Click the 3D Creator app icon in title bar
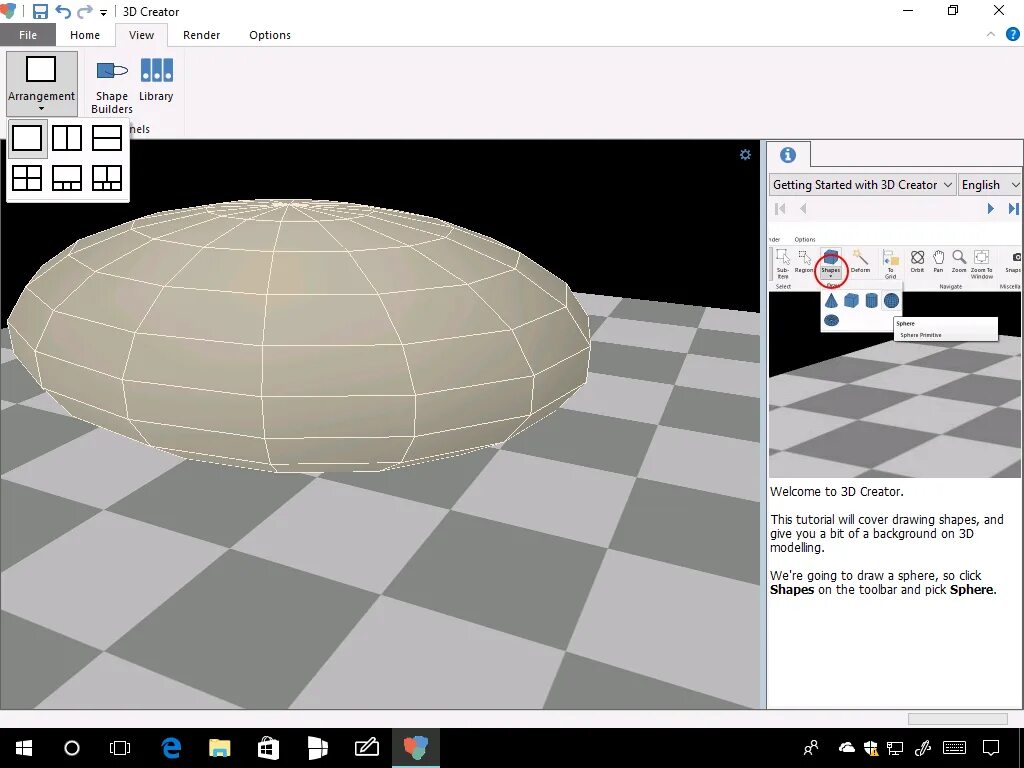 click(9, 11)
